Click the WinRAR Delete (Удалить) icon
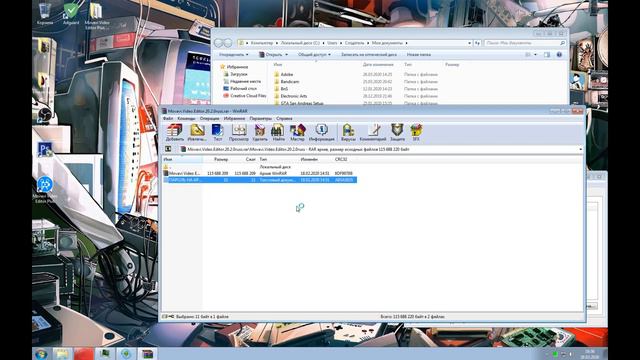 coord(260,133)
